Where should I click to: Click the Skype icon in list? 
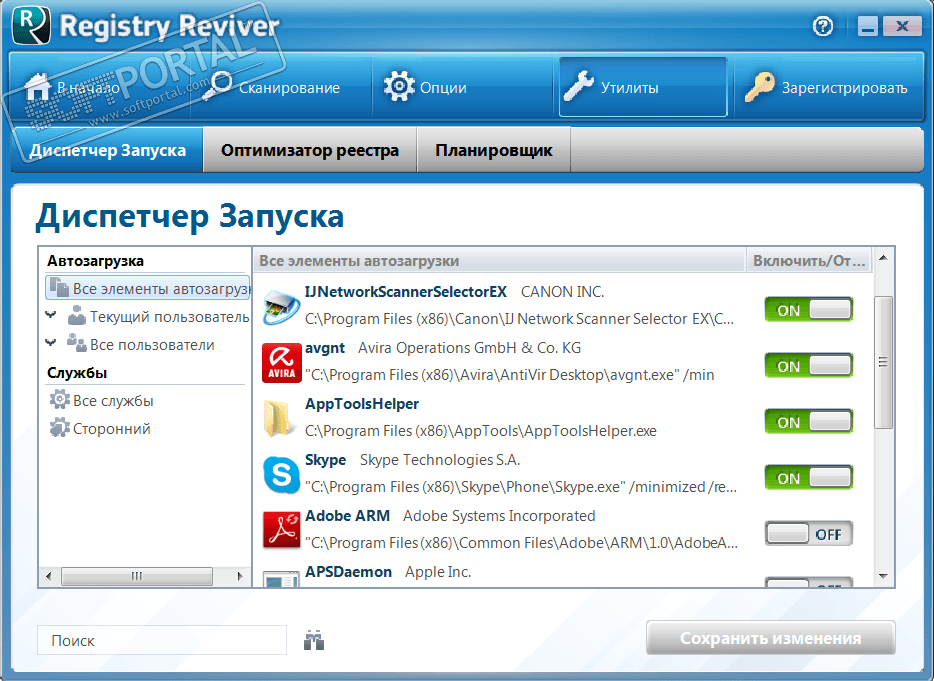pyautogui.click(x=281, y=475)
